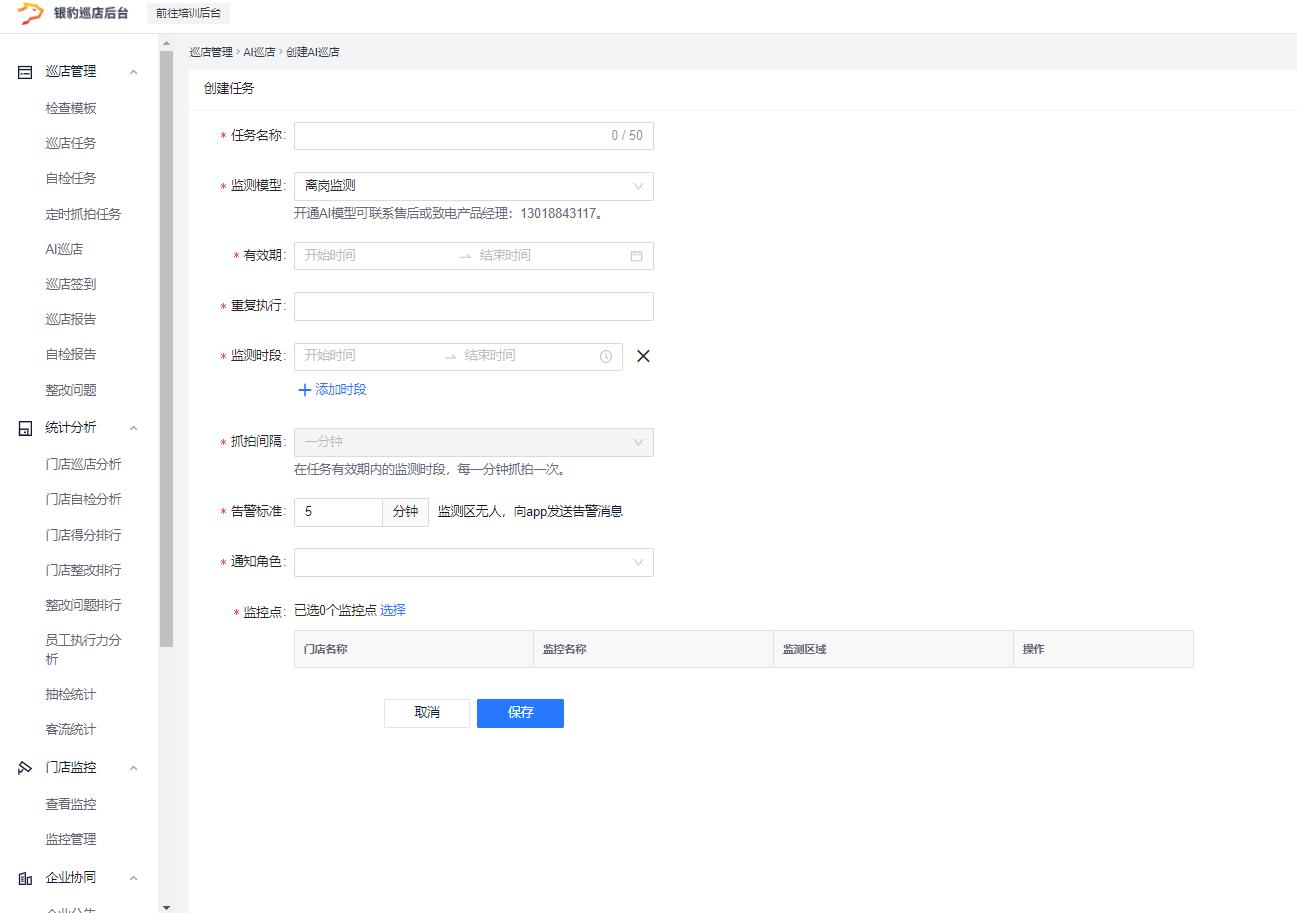
Task: Remove the time period with X icon
Action: coord(643,356)
